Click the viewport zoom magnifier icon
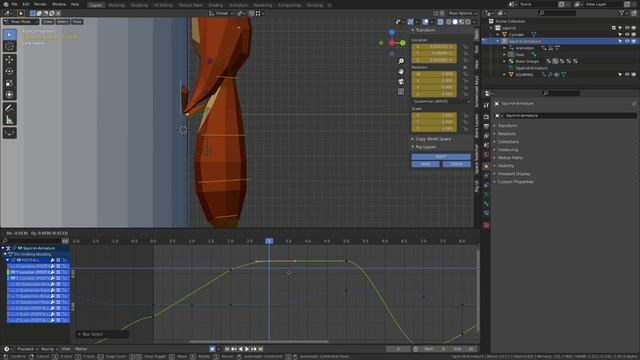 [401, 61]
